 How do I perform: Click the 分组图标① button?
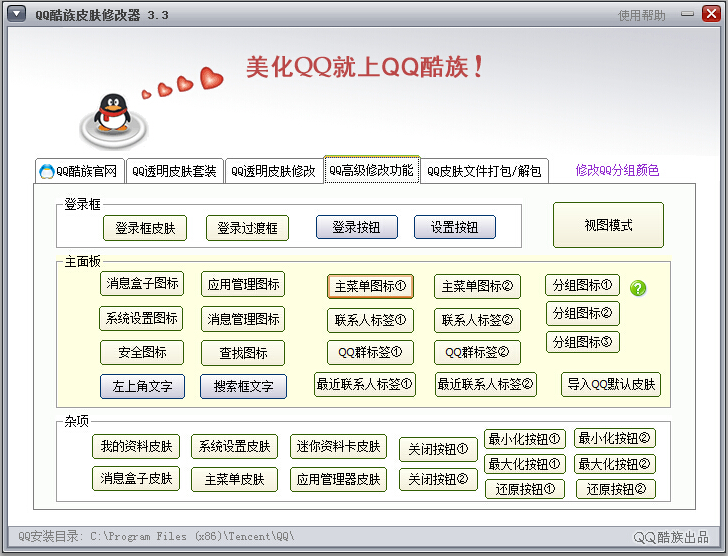tap(582, 285)
